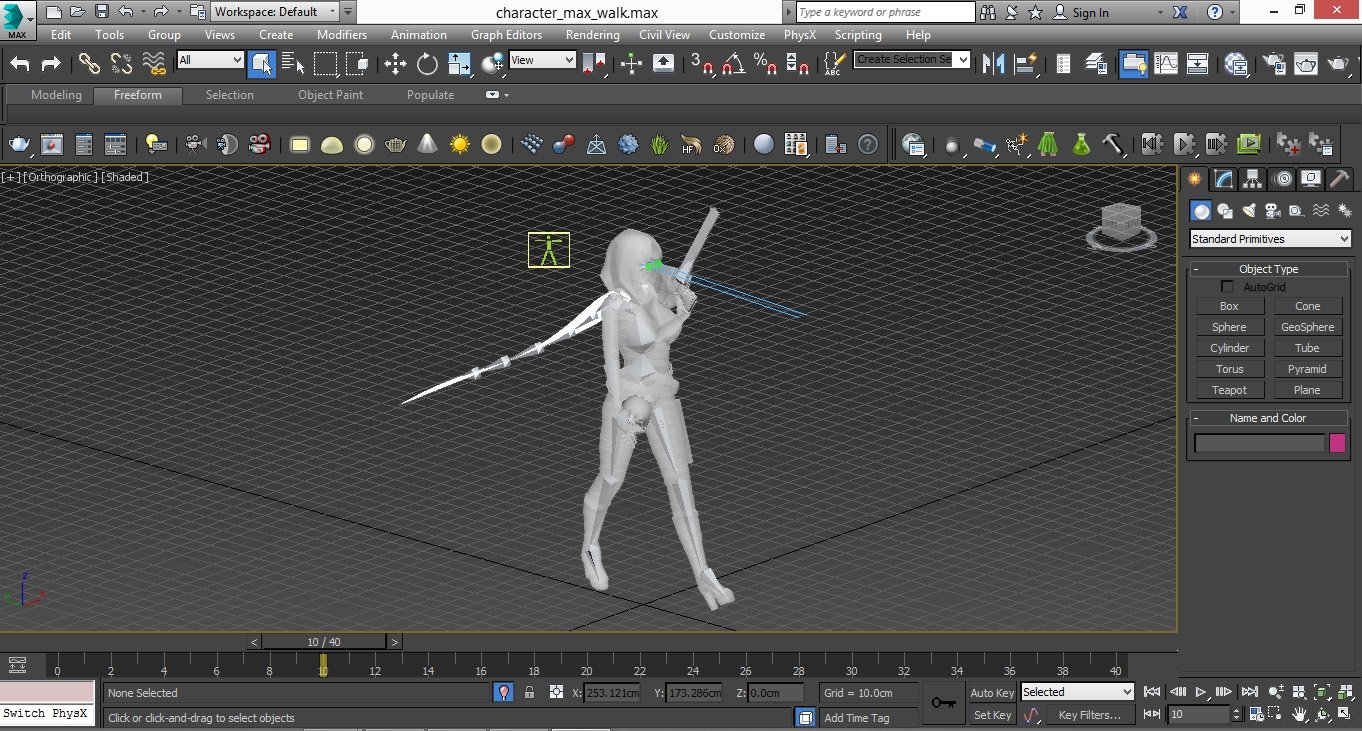The height and width of the screenshot is (731, 1362).
Task: Select the Select and Link chain tool
Action: (x=89, y=64)
